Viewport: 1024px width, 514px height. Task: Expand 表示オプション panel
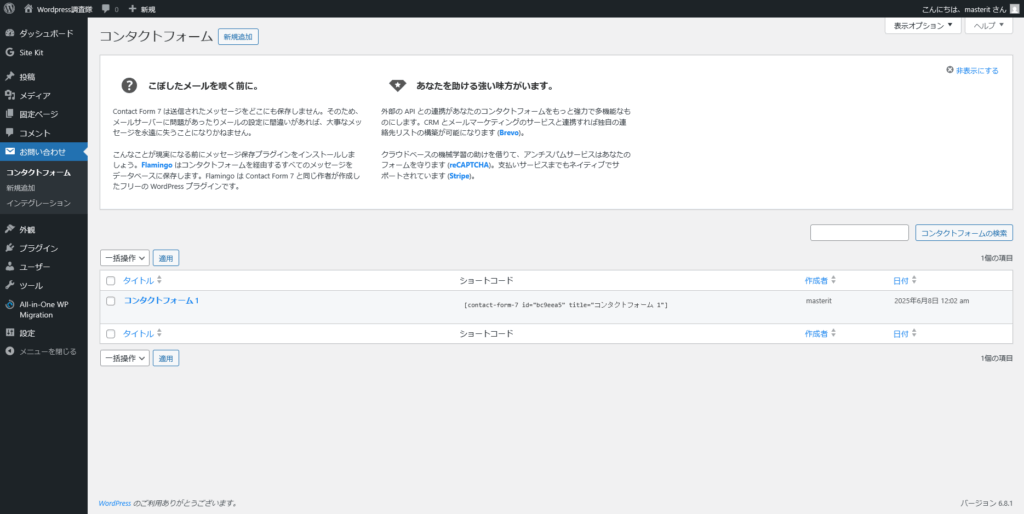pyautogui.click(x=923, y=25)
